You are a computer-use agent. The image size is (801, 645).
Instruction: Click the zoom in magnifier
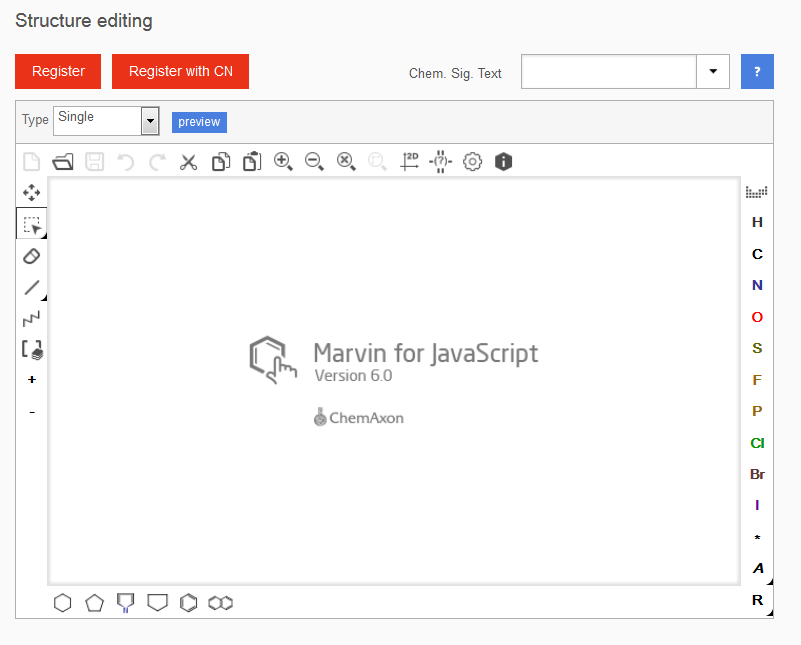pos(283,162)
